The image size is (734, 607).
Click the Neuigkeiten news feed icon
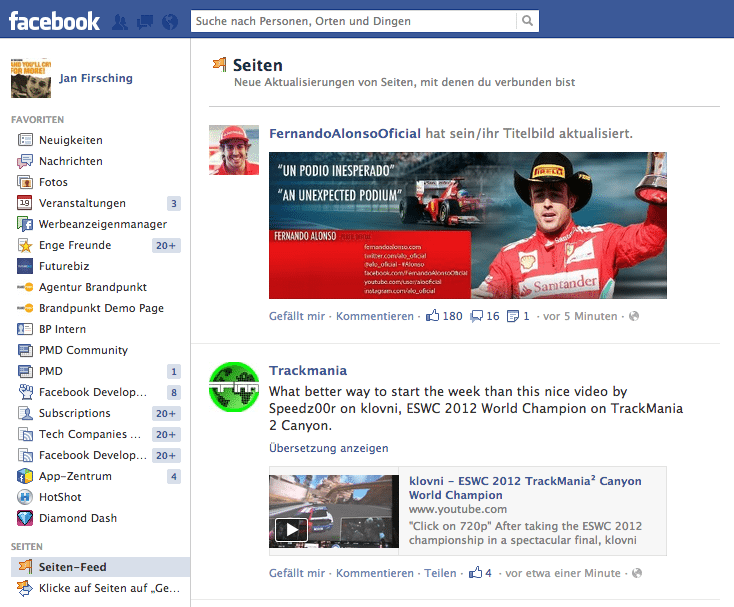(25, 140)
